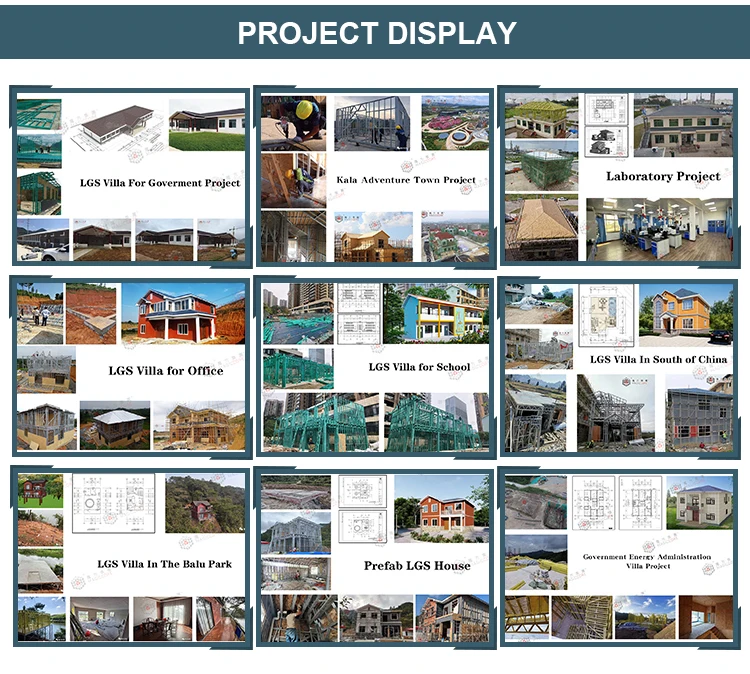Click the LGS Villa In The Balu Park title

[165, 564]
